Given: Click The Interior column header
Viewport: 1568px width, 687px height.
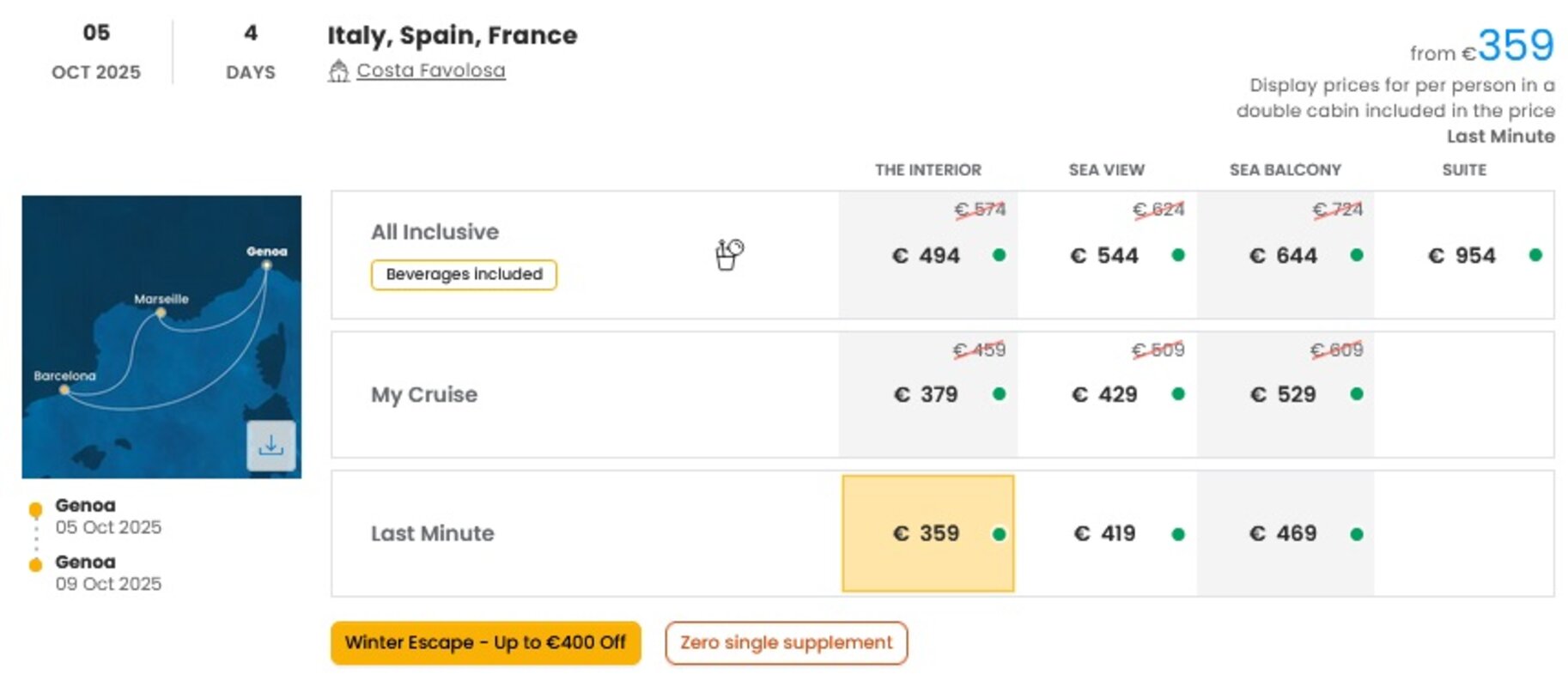Looking at the screenshot, I should point(927,170).
